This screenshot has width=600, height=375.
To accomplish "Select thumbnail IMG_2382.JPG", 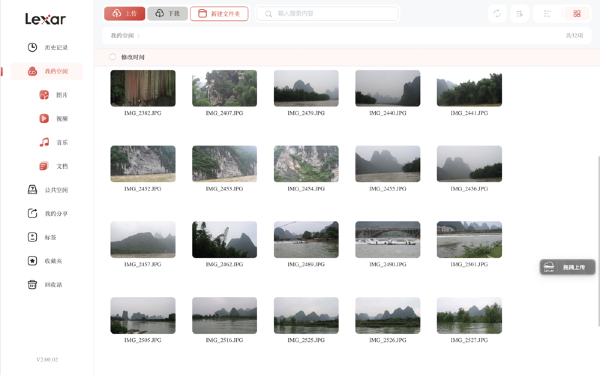I will point(143,88).
